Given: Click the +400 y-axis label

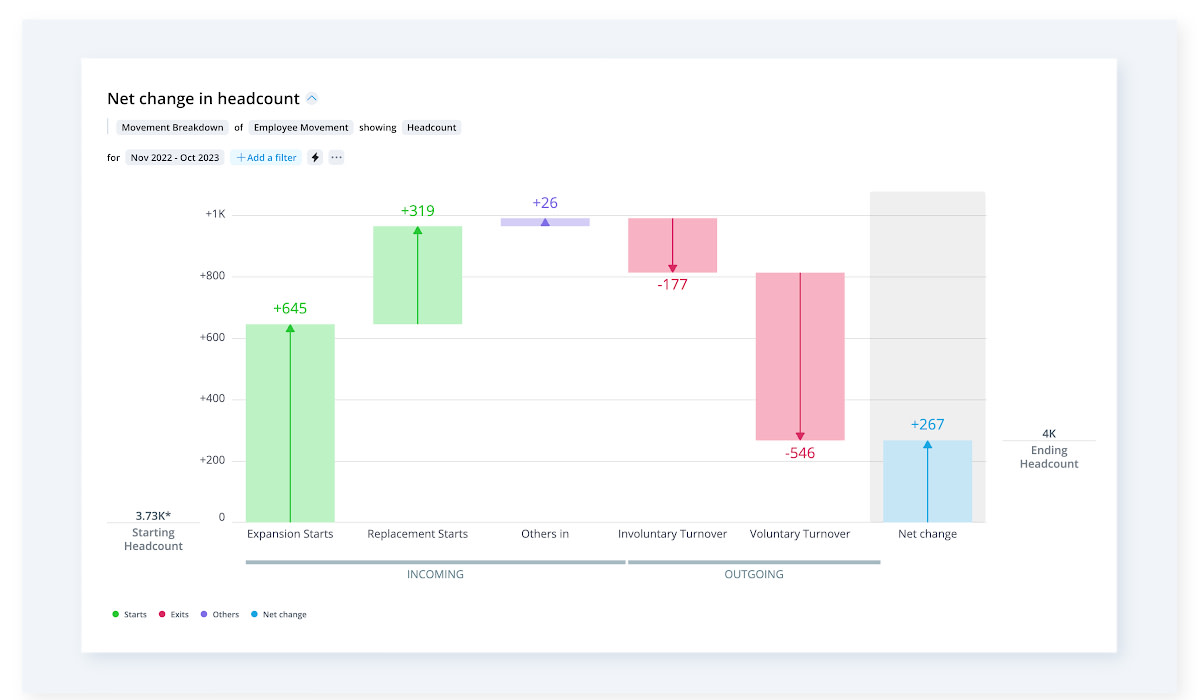Looking at the screenshot, I should 212,399.
